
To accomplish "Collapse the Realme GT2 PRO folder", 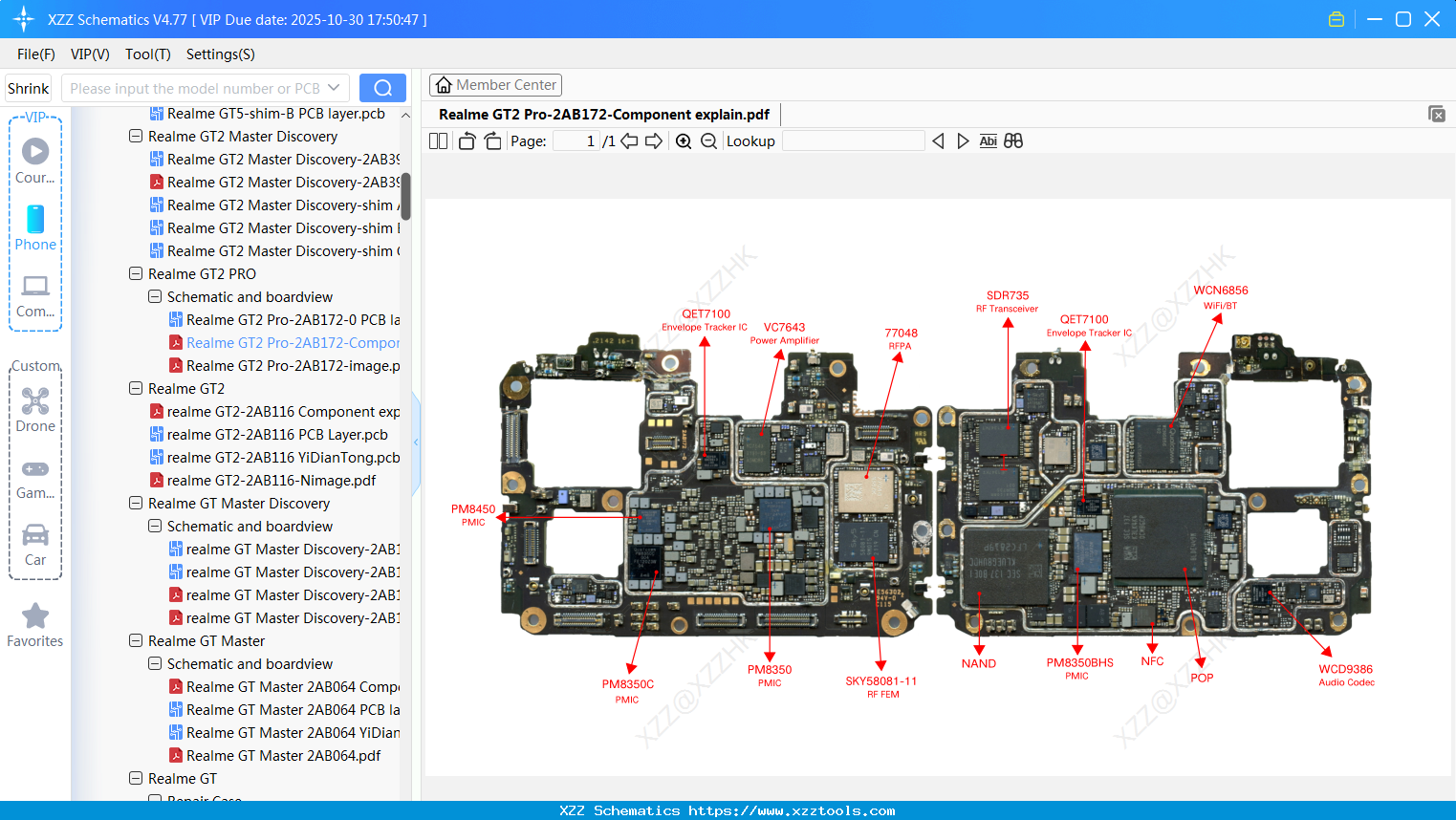I will click(x=136, y=274).
